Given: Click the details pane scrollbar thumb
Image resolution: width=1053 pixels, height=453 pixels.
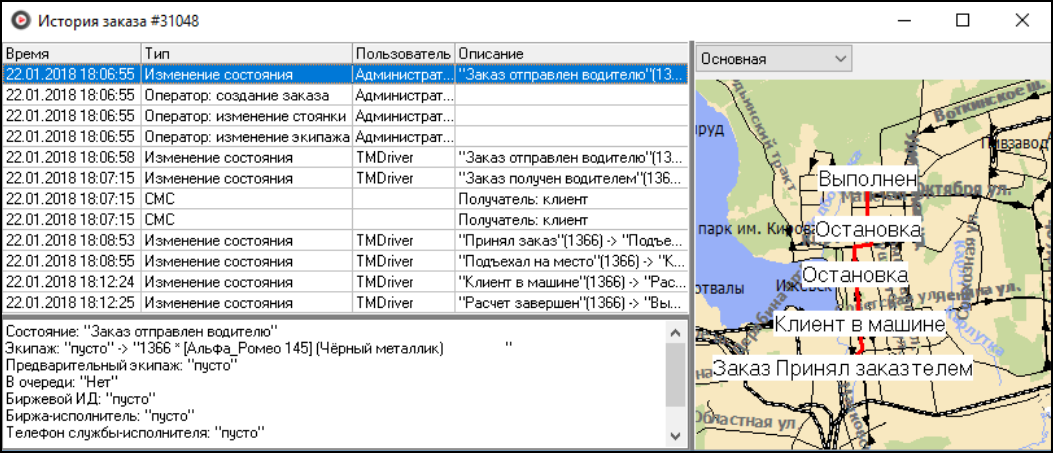Looking at the screenshot, I should pyautogui.click(x=676, y=373).
